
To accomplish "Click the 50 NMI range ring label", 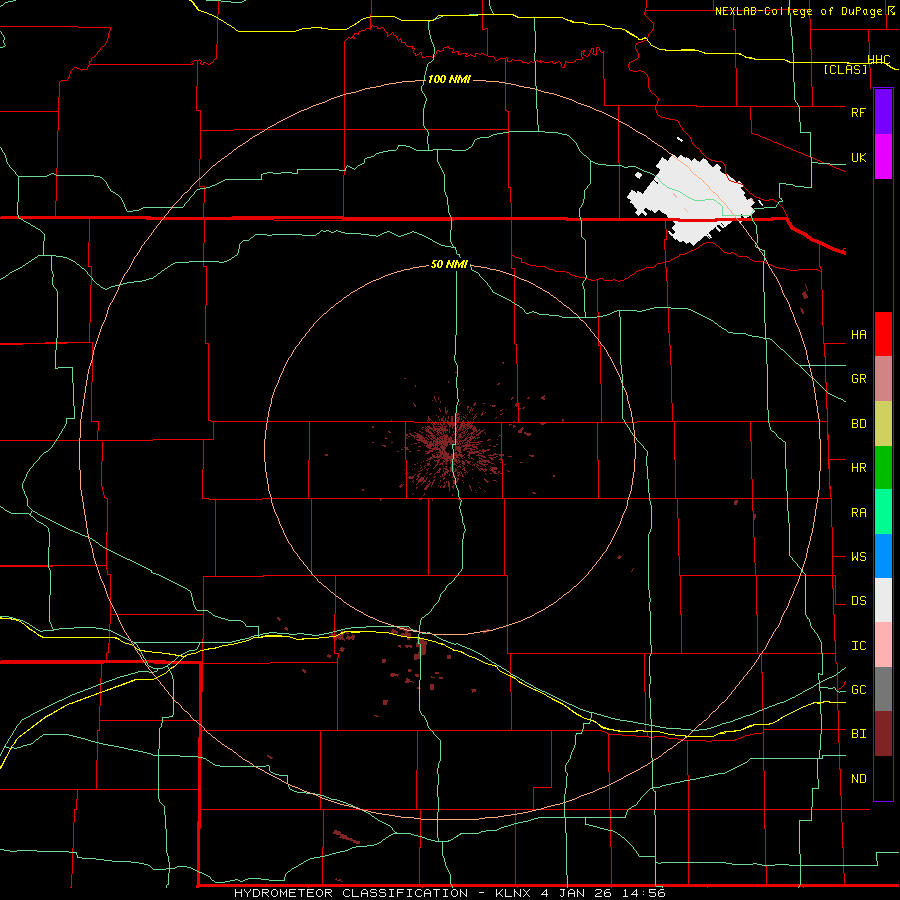I will (x=449, y=264).
